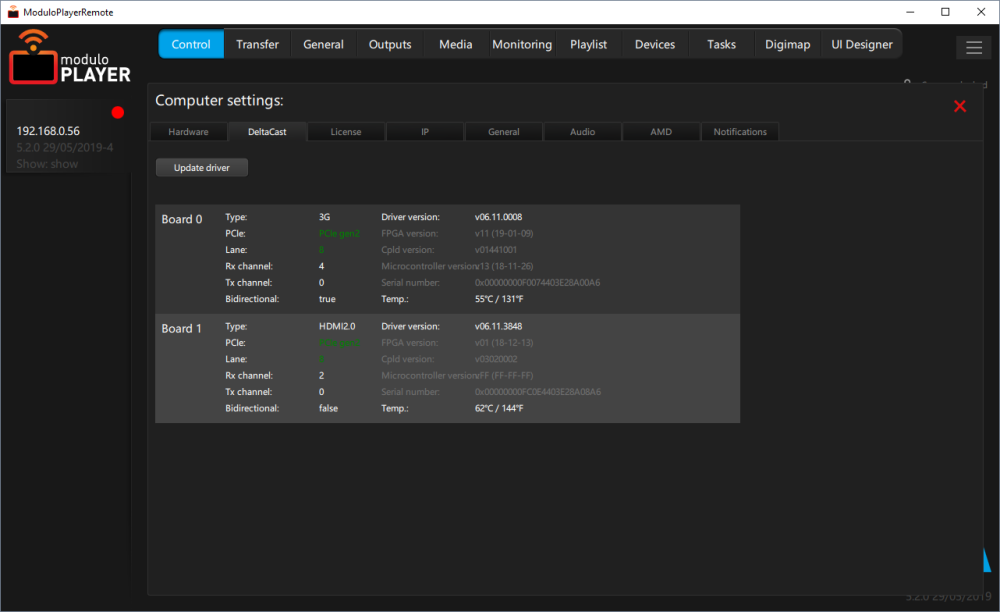
Task: Switch to the Media tab
Action: tap(455, 43)
